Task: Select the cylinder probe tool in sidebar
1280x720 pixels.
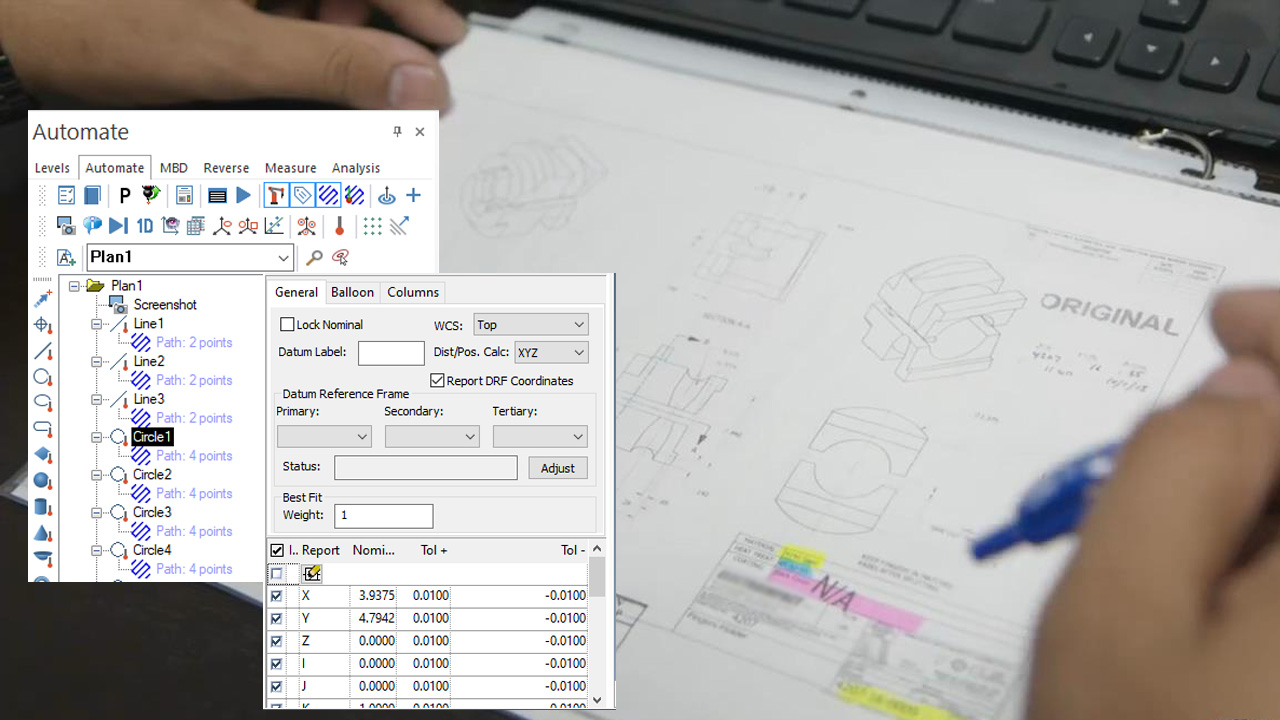Action: 43,507
